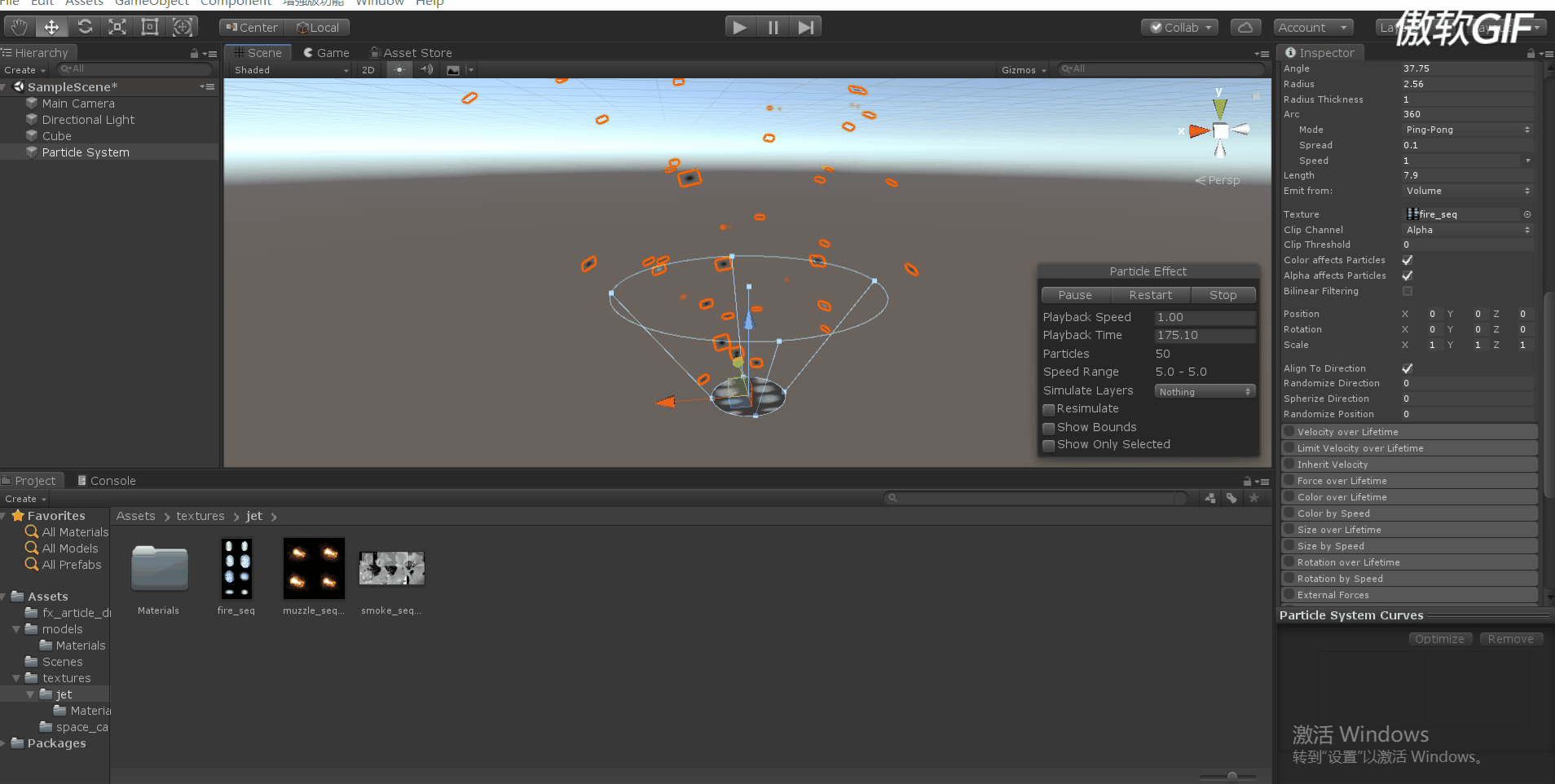The width and height of the screenshot is (1555, 784).
Task: Click search by label icon in Project
Action: coord(1231,498)
